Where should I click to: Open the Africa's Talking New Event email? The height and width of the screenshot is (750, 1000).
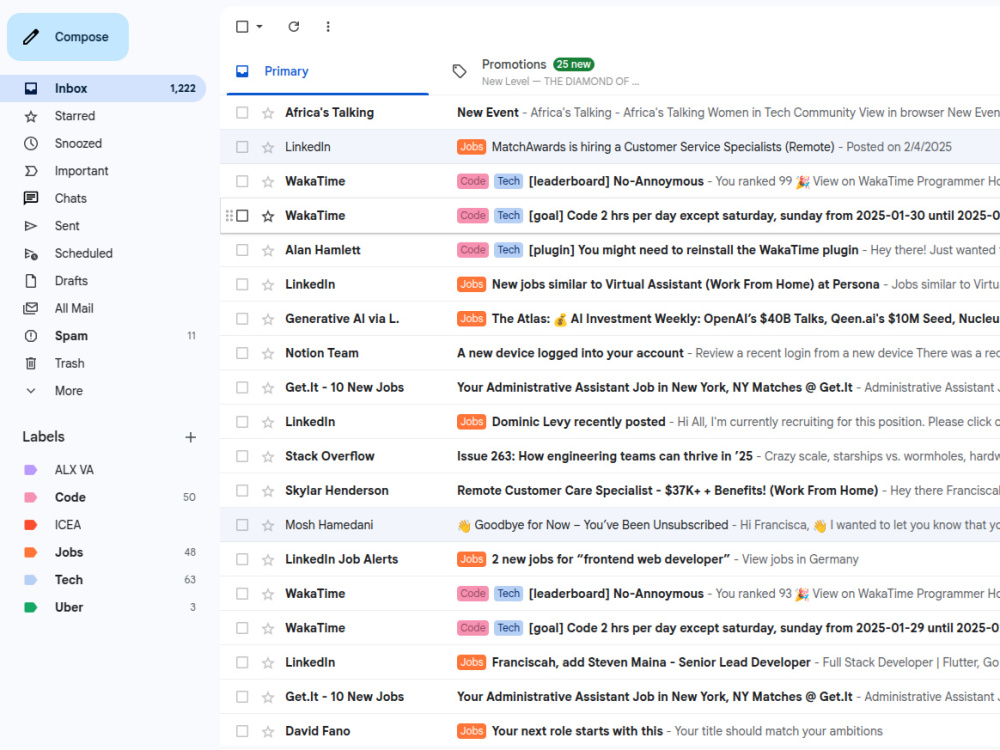click(x=610, y=113)
